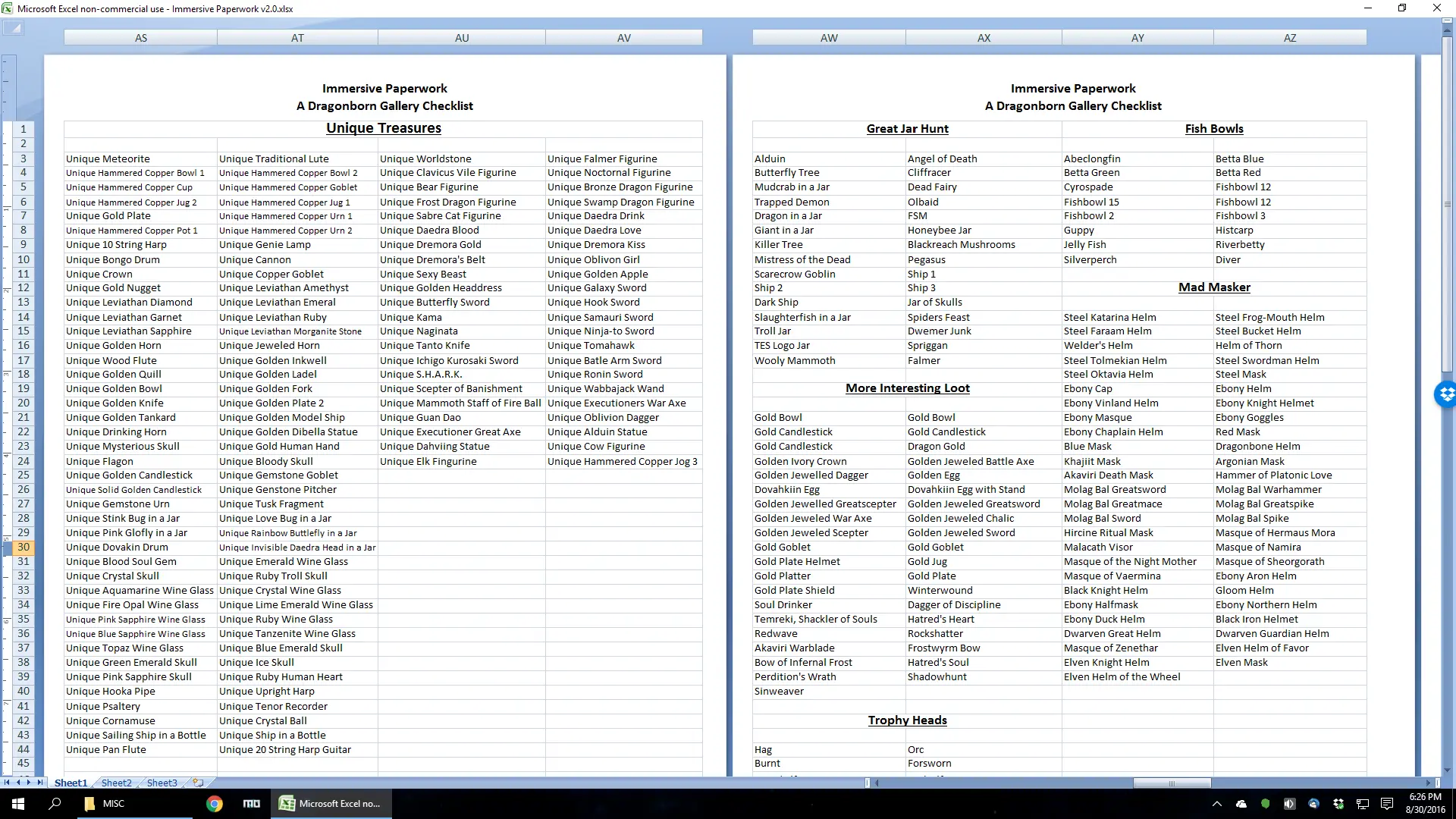Open the Action Center notifications icon

[1387, 804]
